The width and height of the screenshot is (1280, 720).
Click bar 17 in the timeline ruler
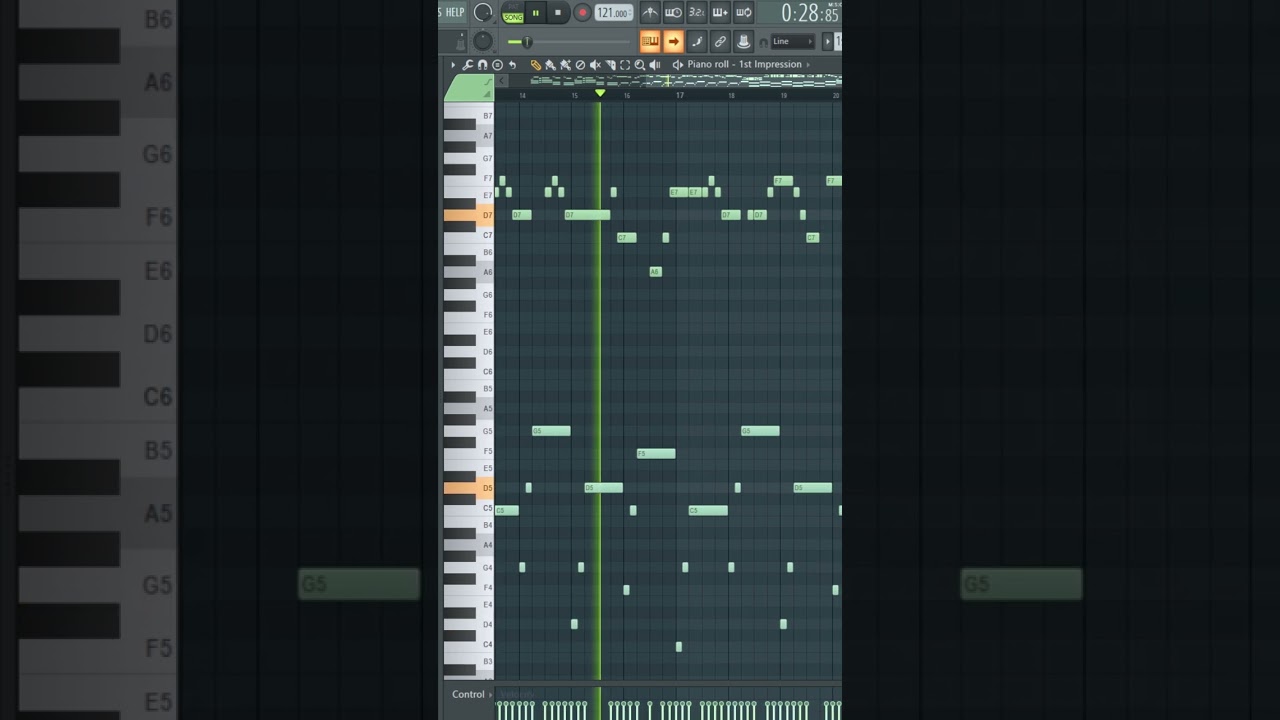[679, 95]
